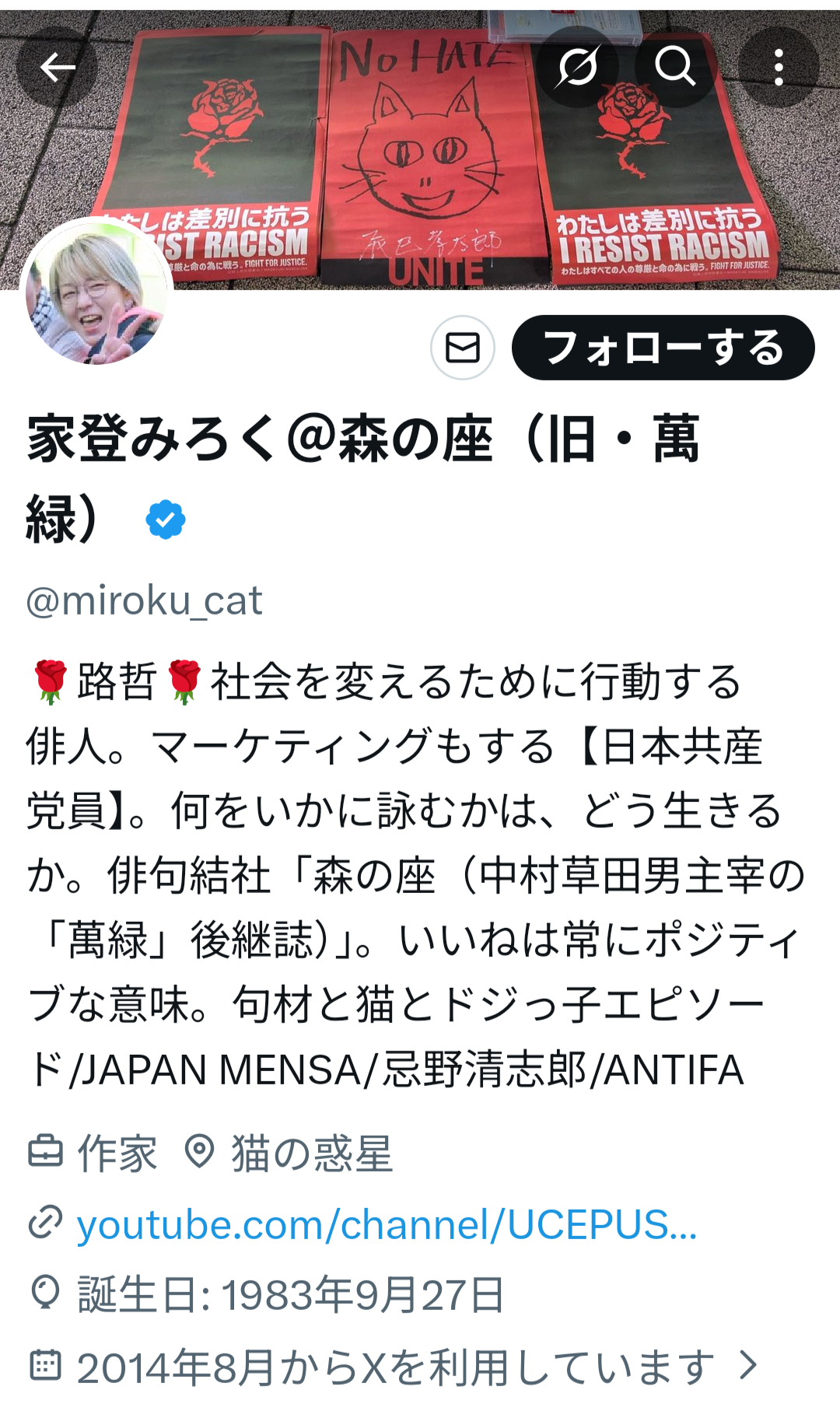This screenshot has width=840, height=1411.
Task: Open the three-dot overflow menu
Action: (x=779, y=68)
